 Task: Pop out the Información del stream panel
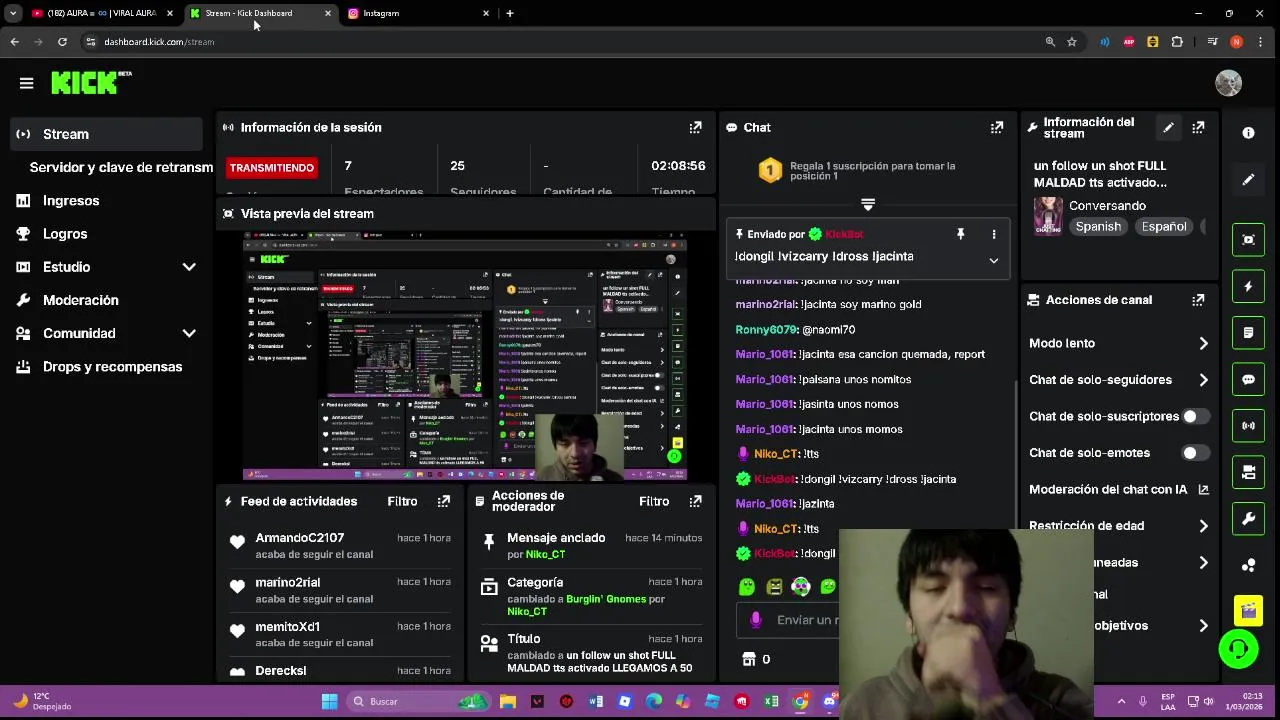[x=1198, y=127]
